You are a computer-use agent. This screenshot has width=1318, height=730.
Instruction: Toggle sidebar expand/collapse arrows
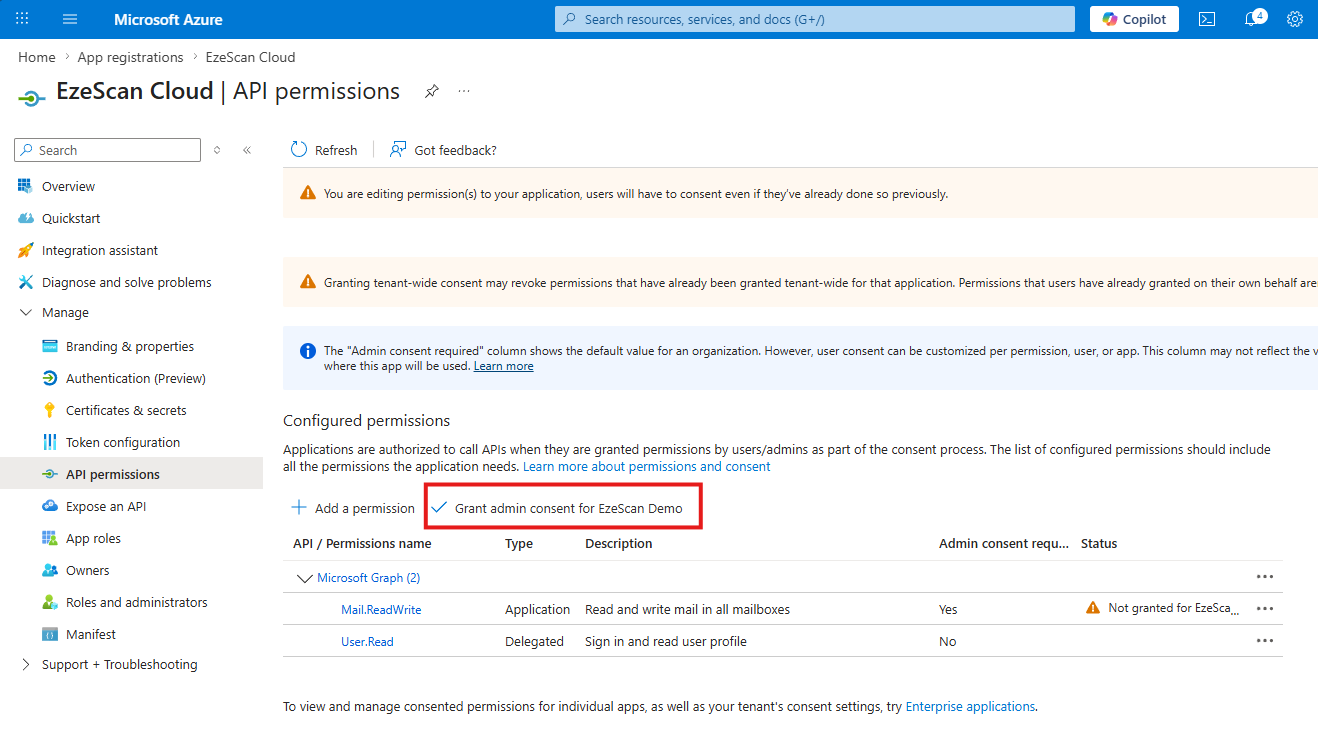click(217, 150)
